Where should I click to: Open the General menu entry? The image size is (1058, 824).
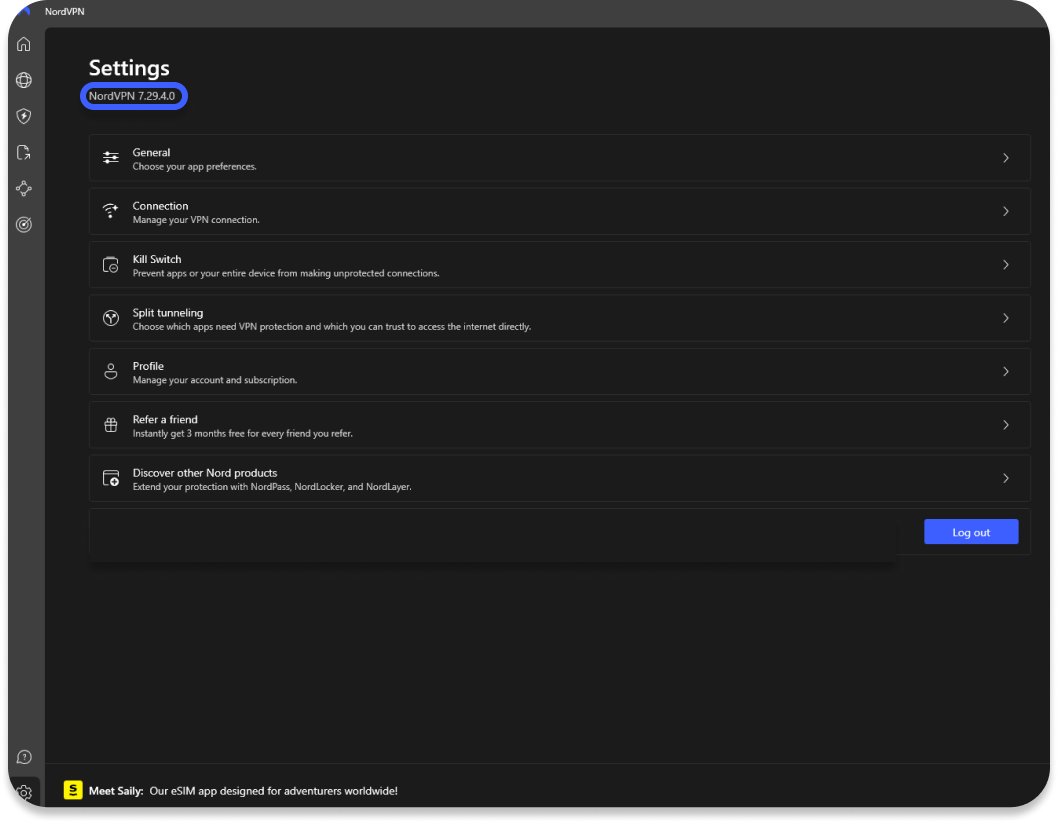coord(559,158)
